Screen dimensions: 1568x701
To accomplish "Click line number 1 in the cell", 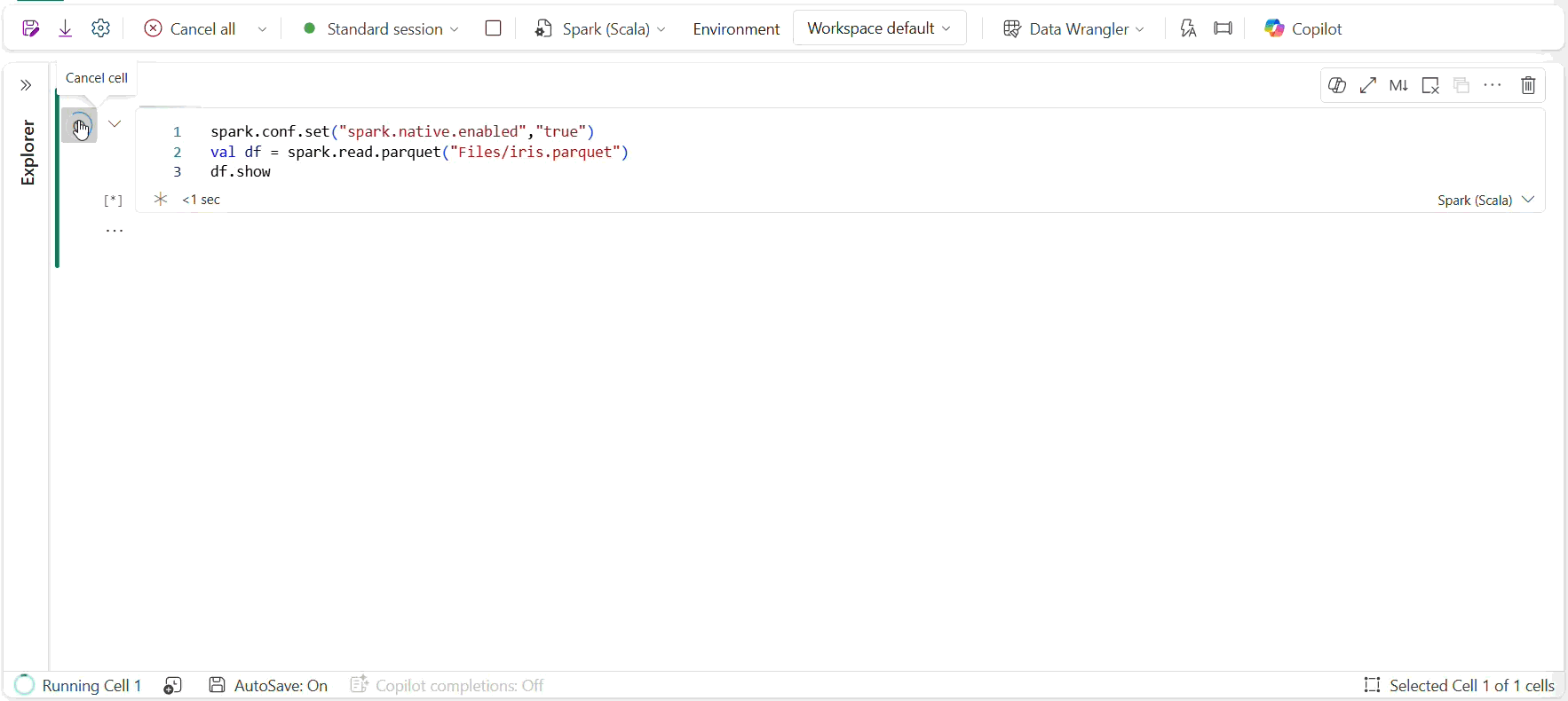I will [177, 131].
